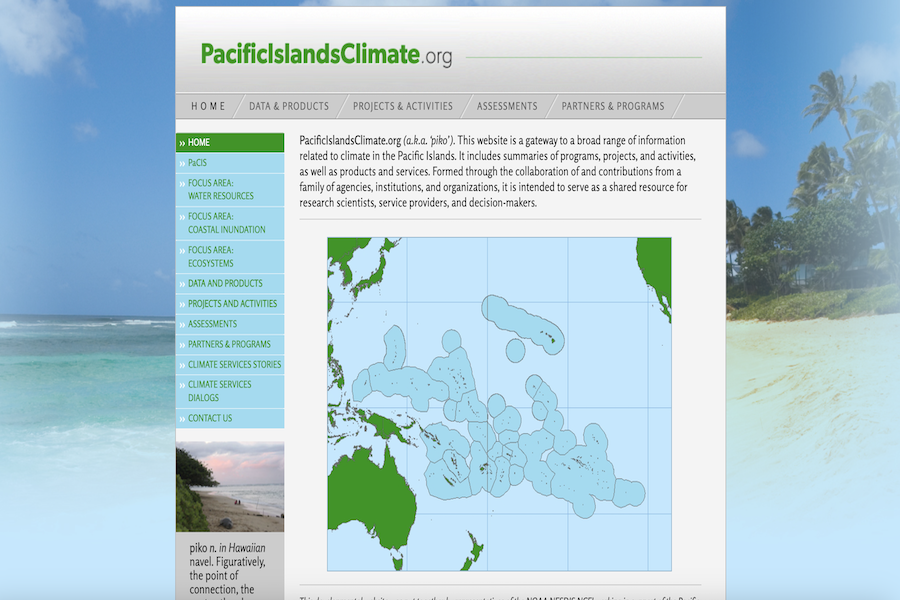Click the intro paragraph text 'PacificIslandsClimate.org (a.k.a. 'piko')'
Viewport: 900px width, 600px height.
point(377,141)
